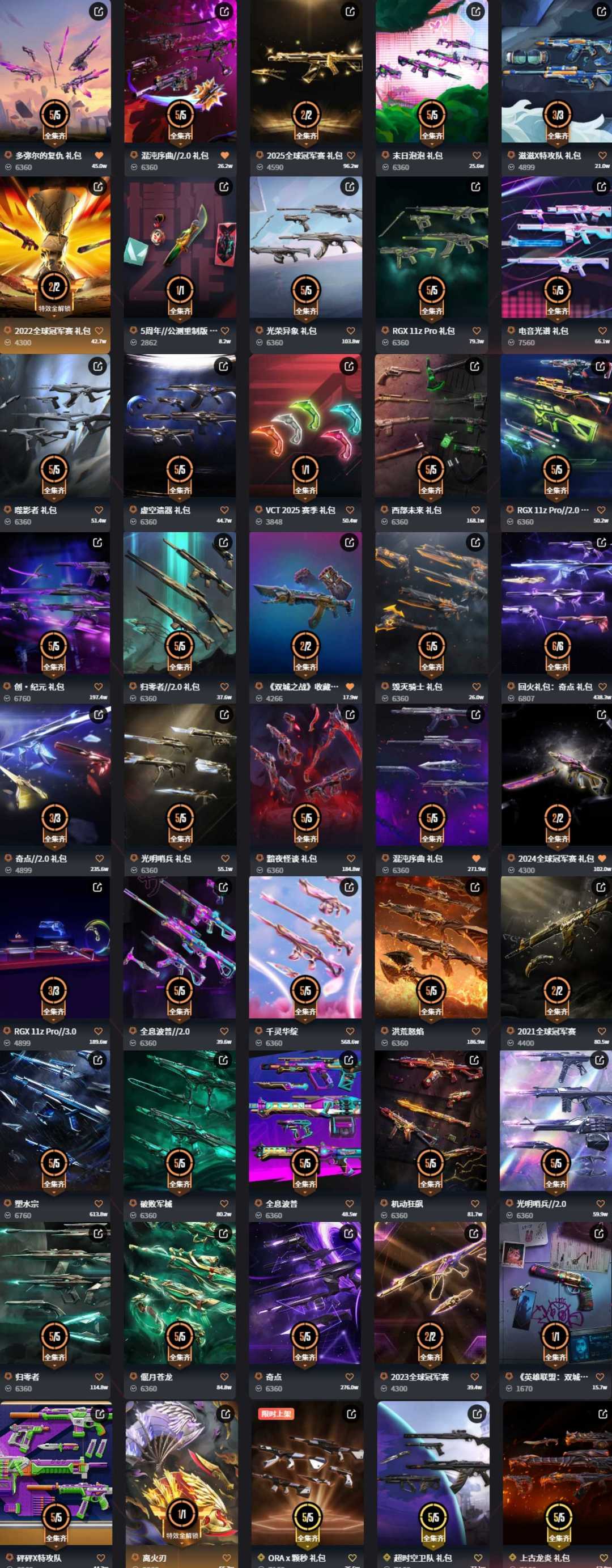Click share icon on 偃月苍龙 card
The width and height of the screenshot is (612, 1568).
tap(224, 1233)
